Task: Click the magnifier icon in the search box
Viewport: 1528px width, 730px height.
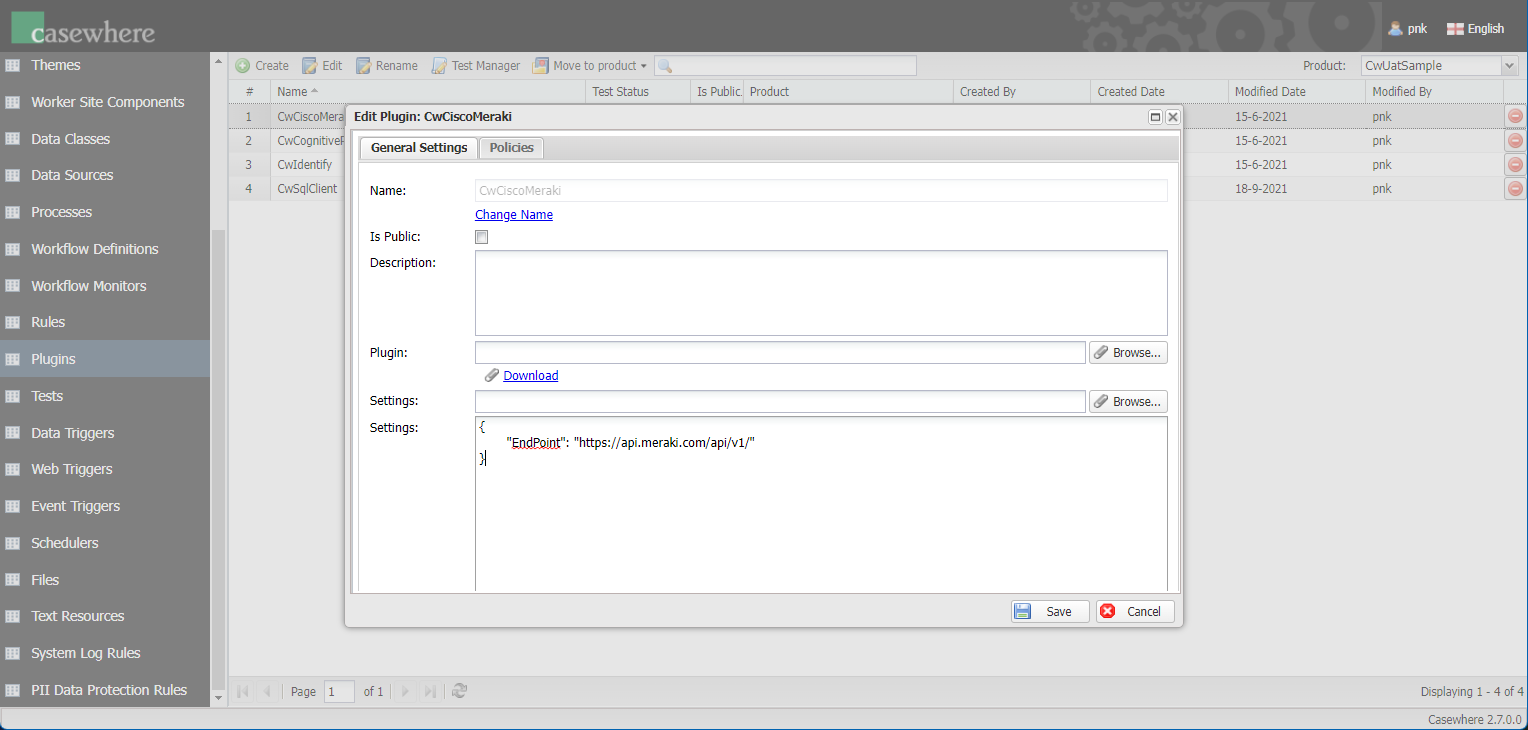Action: 663,65
